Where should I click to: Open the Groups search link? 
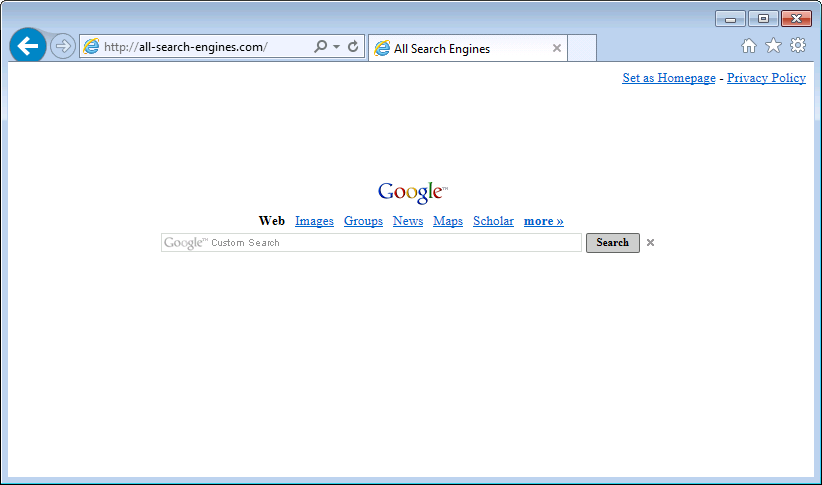[363, 221]
